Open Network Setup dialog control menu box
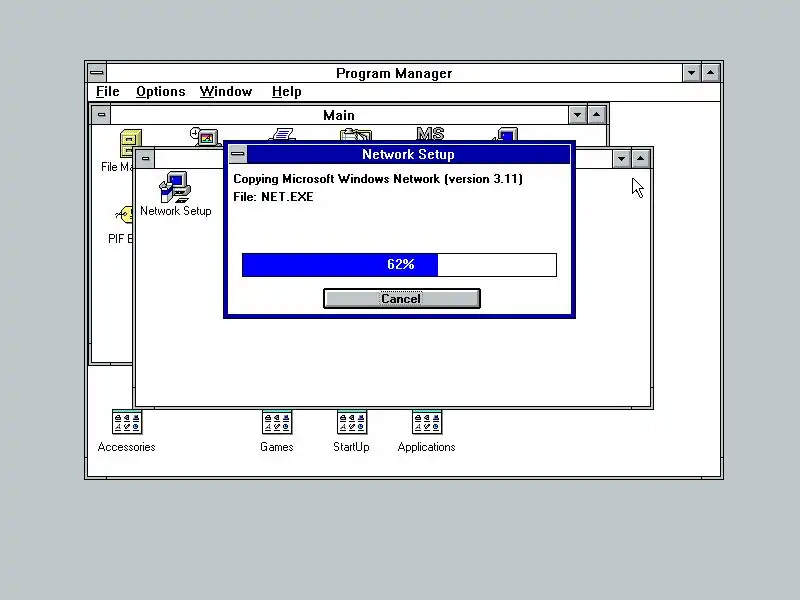Screen dimensions: 800x600 click(238, 154)
